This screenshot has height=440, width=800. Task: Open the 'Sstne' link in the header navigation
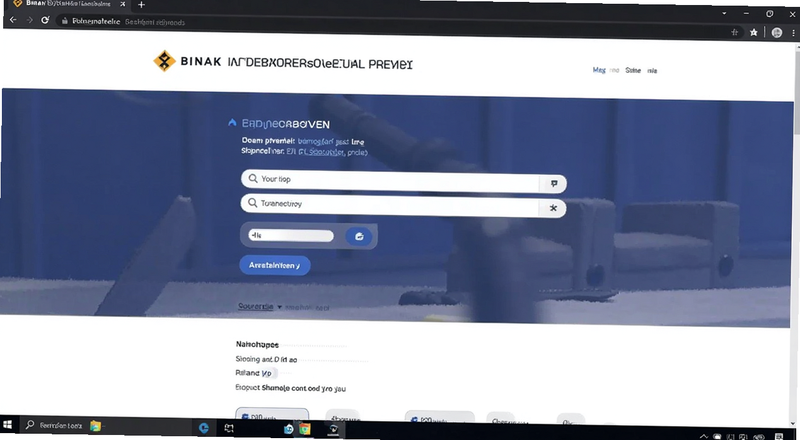pyautogui.click(x=633, y=70)
